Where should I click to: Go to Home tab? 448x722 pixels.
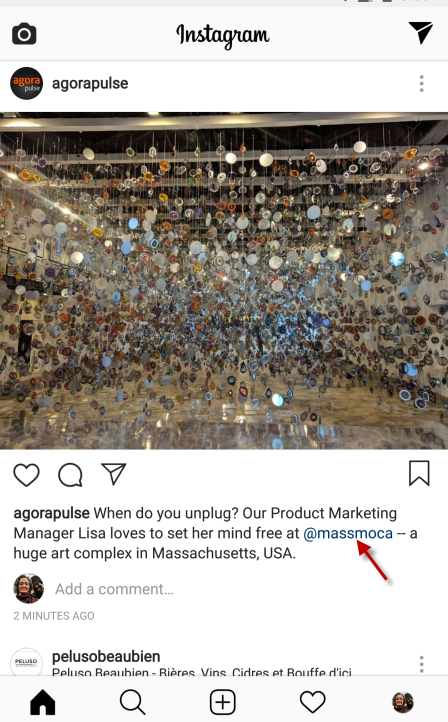pyautogui.click(x=43, y=702)
